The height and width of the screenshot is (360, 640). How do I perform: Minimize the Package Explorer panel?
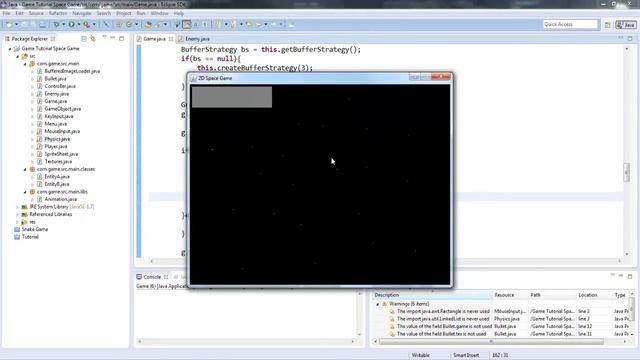(x=113, y=38)
